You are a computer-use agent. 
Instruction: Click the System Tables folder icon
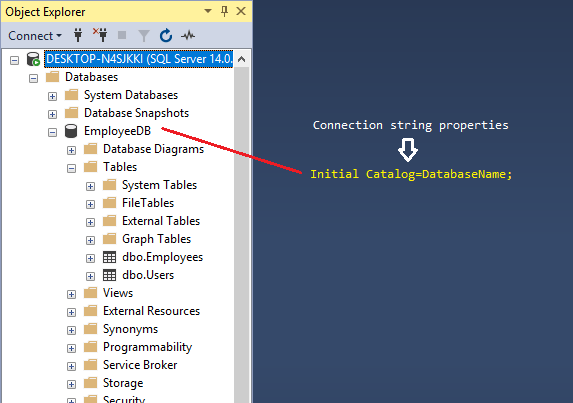click(110, 185)
